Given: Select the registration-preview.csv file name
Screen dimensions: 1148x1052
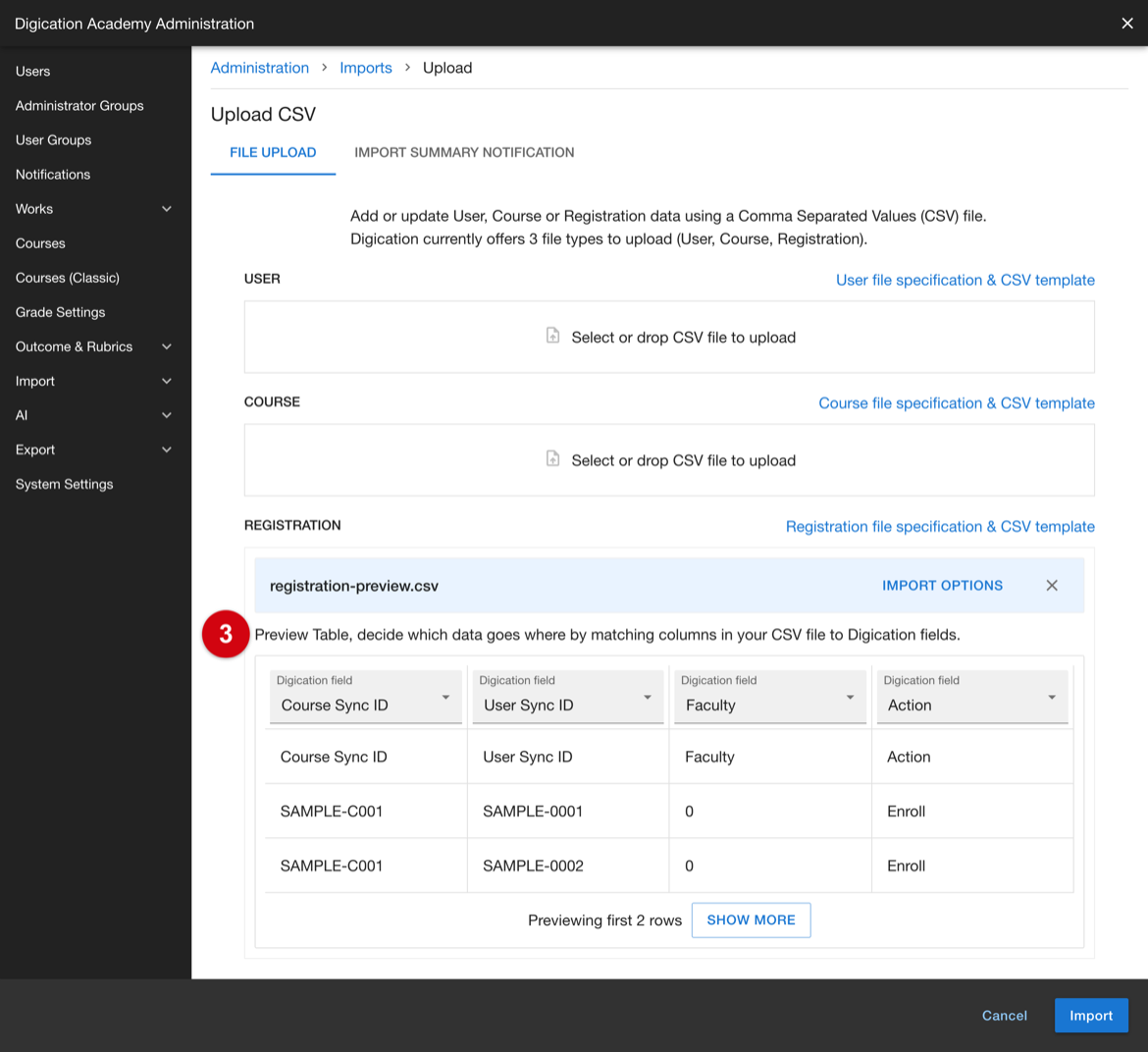Looking at the screenshot, I should pyautogui.click(x=354, y=586).
